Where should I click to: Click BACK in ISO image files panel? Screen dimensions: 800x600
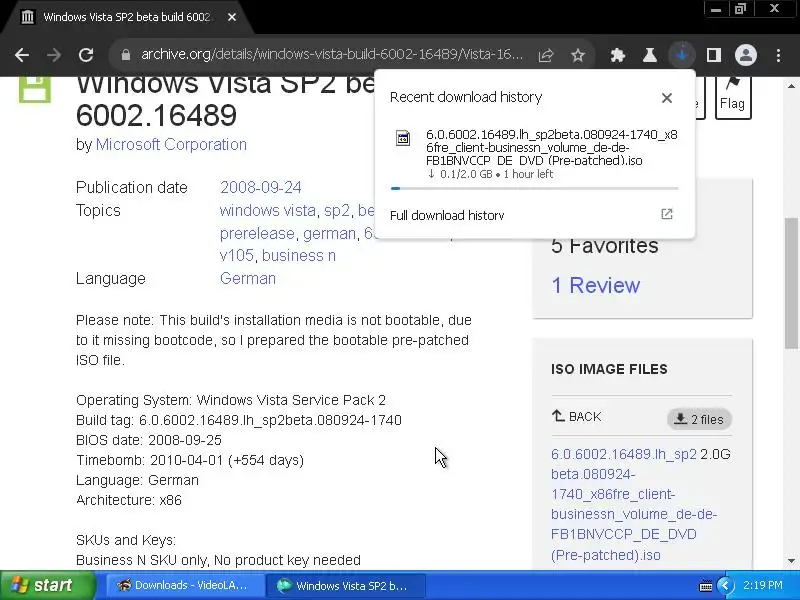click(577, 416)
